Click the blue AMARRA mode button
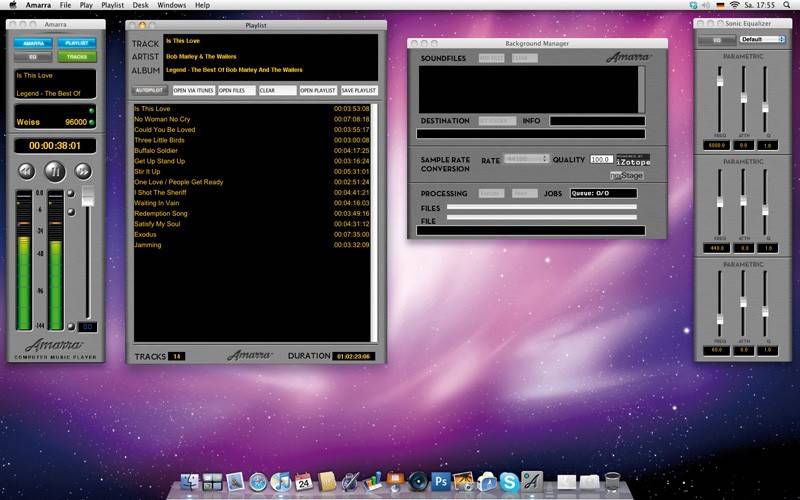The width and height of the screenshot is (800, 500). pyautogui.click(x=33, y=43)
